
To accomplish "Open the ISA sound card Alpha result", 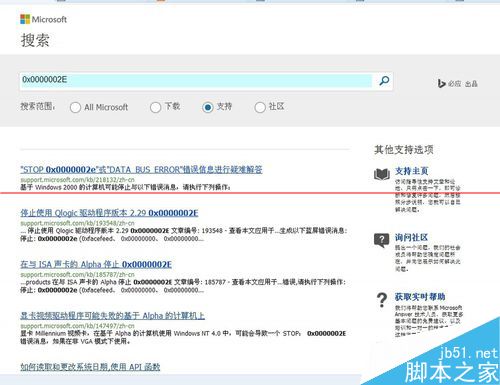I will pyautogui.click(x=96, y=265).
